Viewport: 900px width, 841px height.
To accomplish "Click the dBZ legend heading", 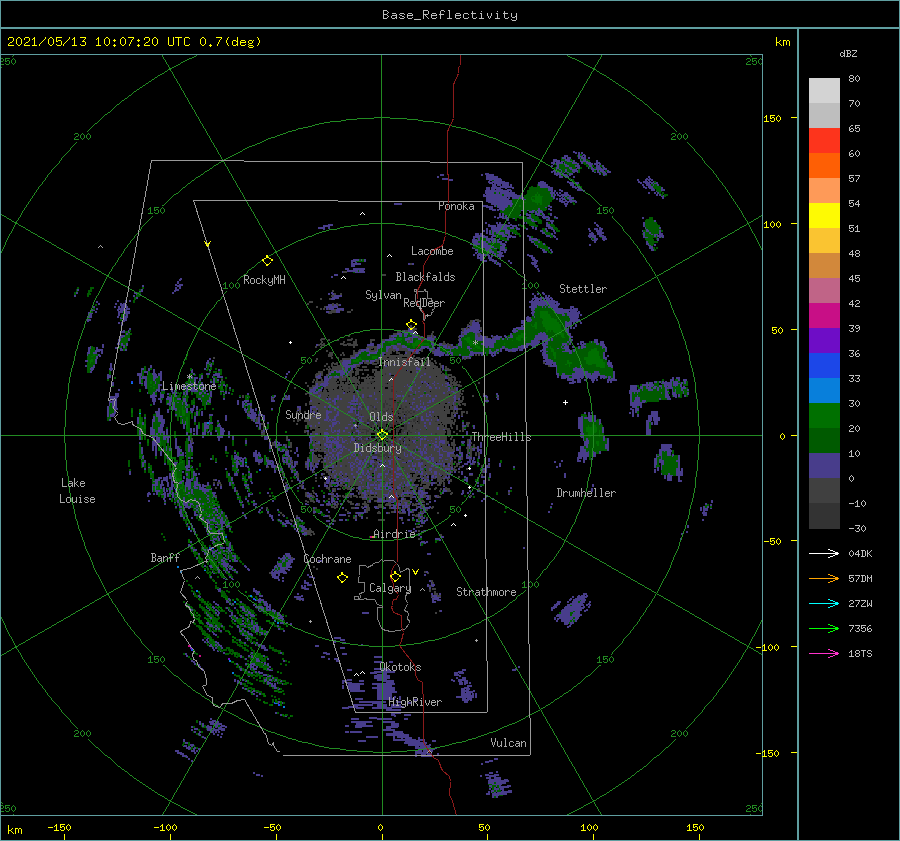I will [848, 53].
